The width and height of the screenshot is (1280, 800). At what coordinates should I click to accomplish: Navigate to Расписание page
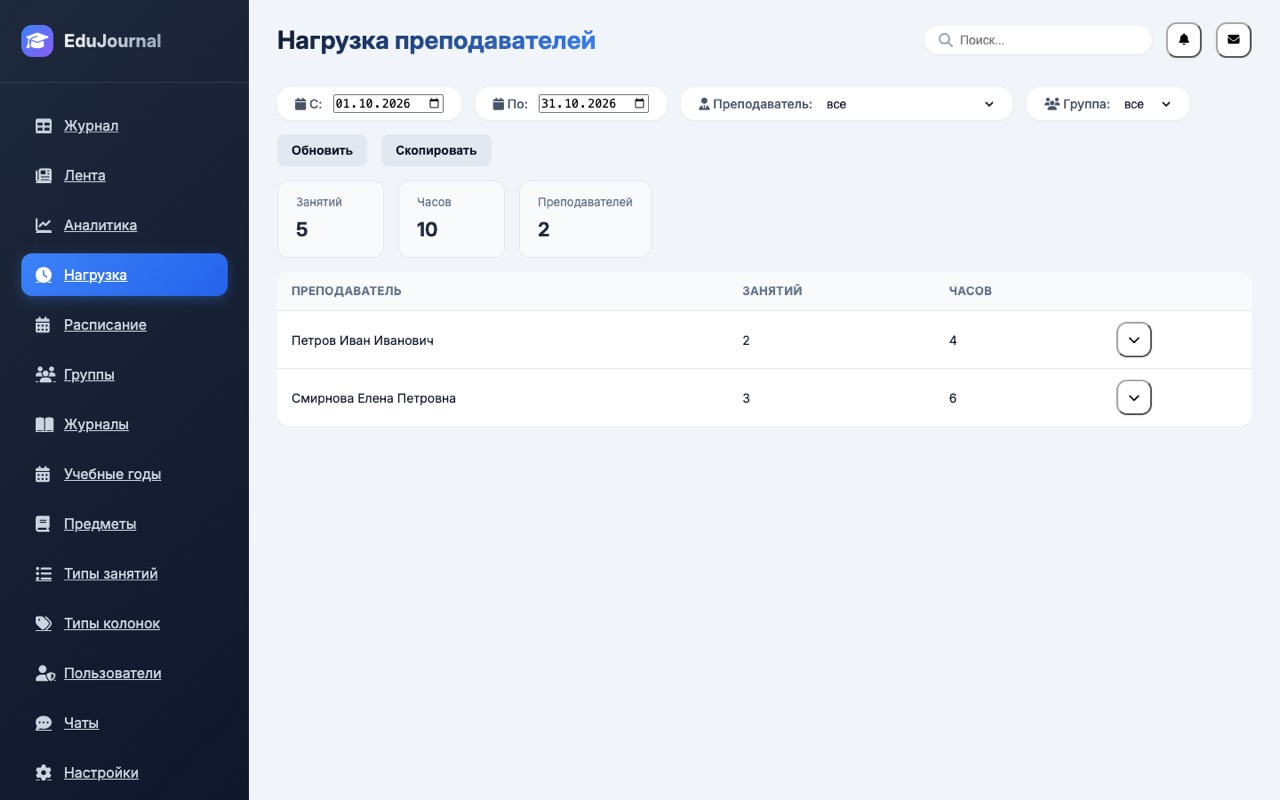124,325
